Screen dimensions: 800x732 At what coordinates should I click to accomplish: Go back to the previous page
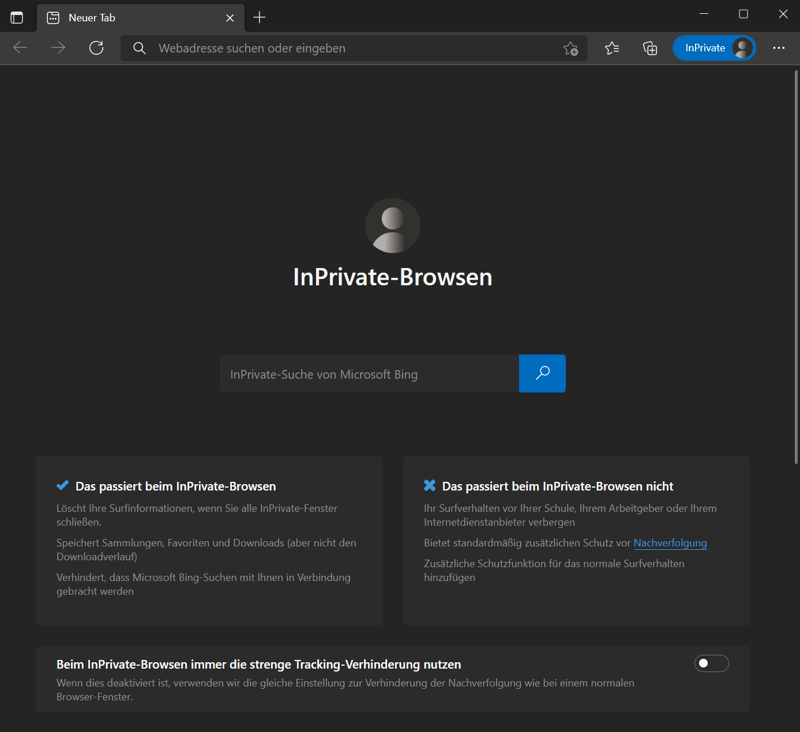(20, 48)
